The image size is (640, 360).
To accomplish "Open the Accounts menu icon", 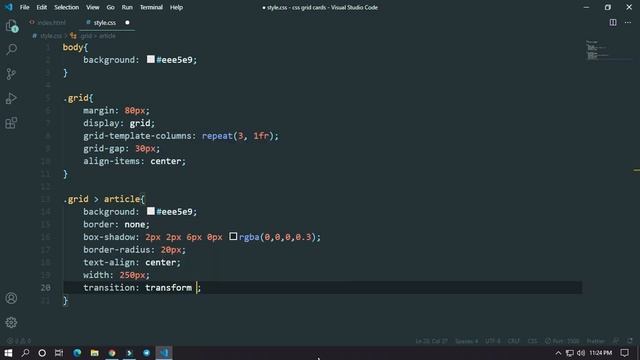I will [11, 298].
